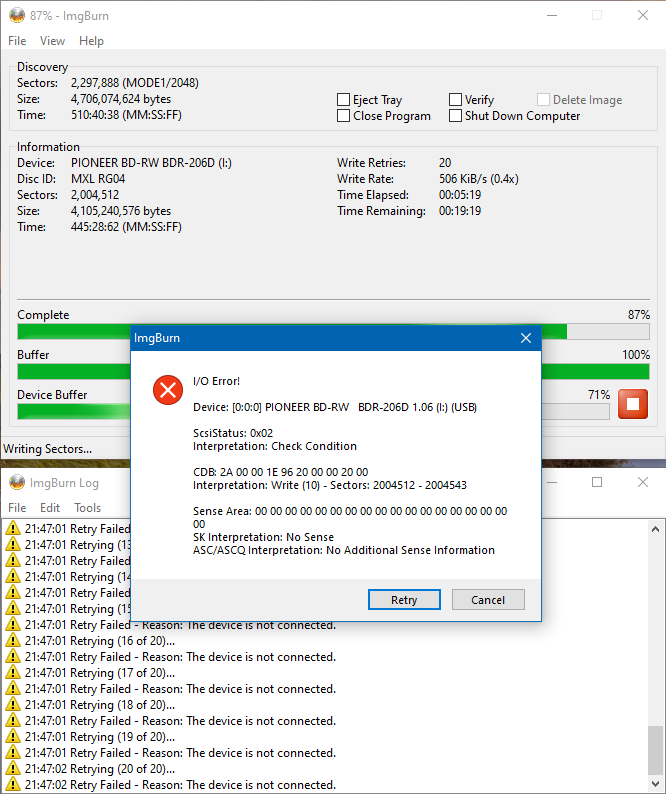Screen dimensions: 666x794
Task: Open the View menu in ImgBurn
Action: click(x=52, y=41)
